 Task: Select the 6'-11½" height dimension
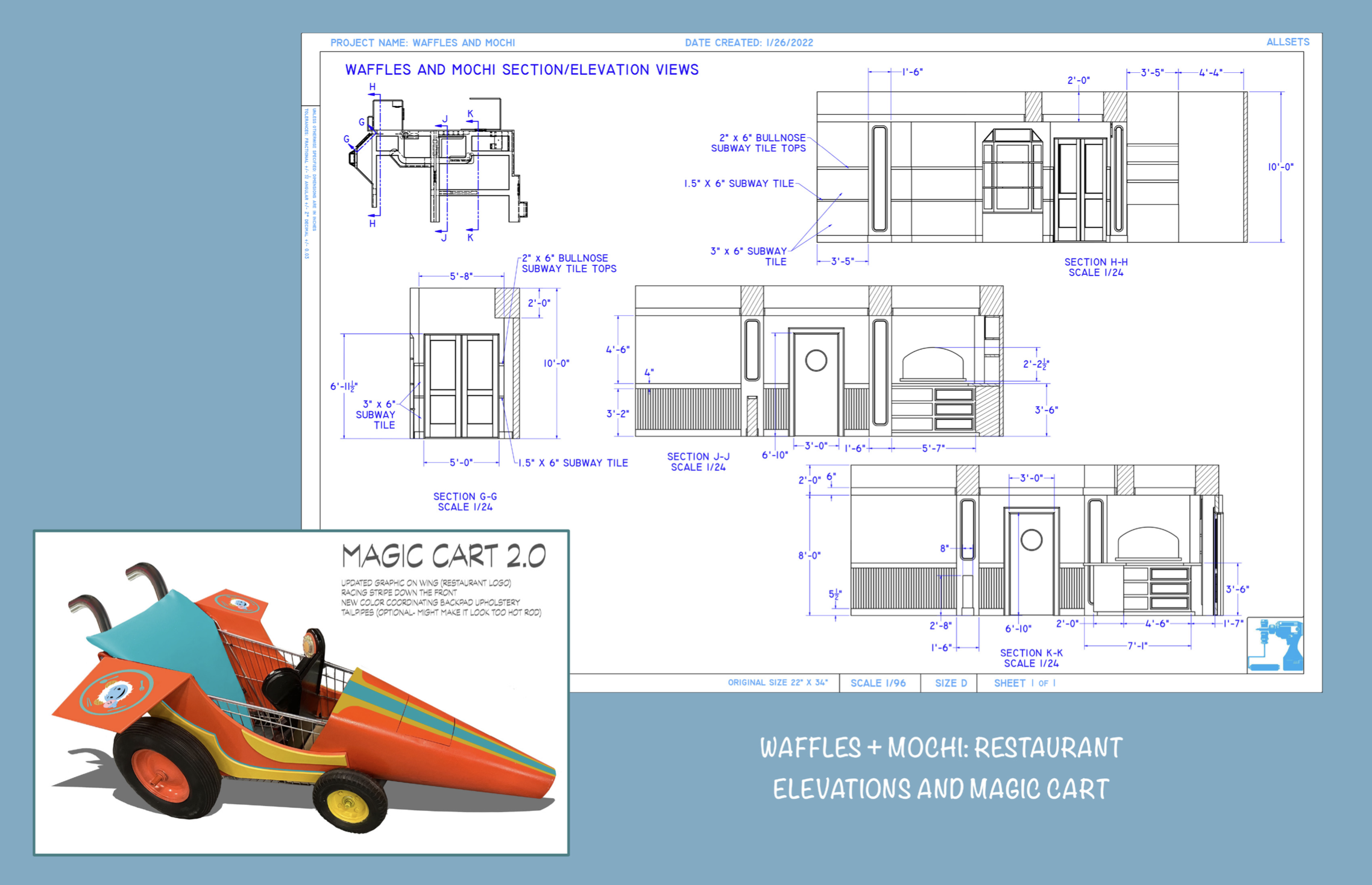click(344, 386)
